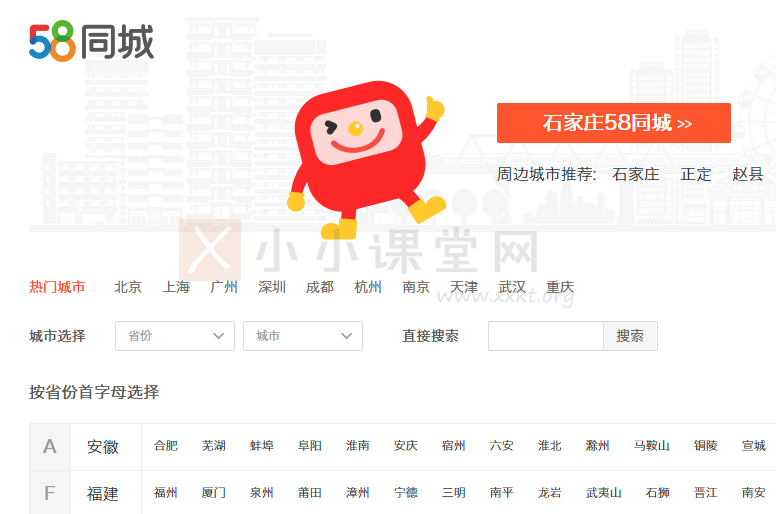The image size is (776, 514).
Task: Choose hot city 成都
Action: pyautogui.click(x=320, y=287)
